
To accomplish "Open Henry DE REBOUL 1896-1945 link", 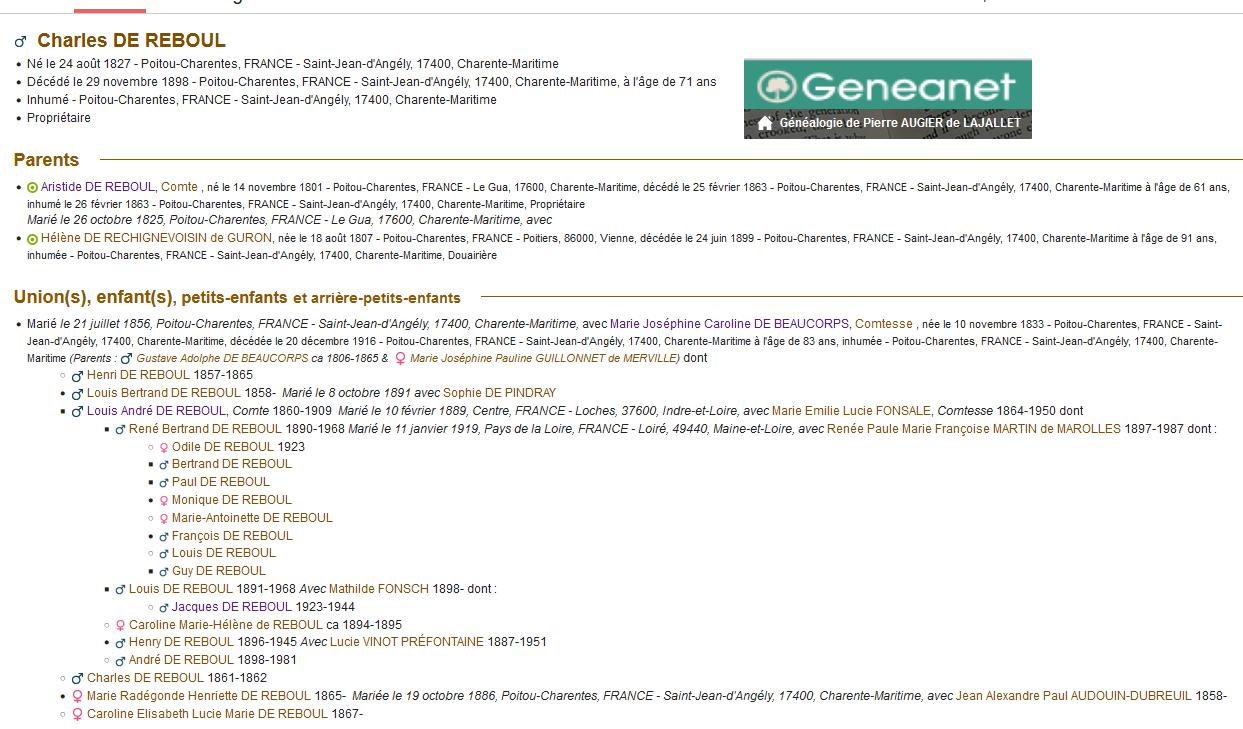I will pyautogui.click(x=181, y=642).
